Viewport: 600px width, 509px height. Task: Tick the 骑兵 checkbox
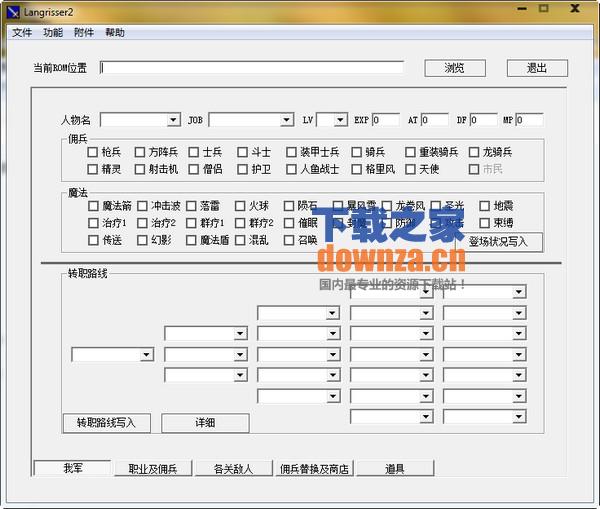point(356,152)
